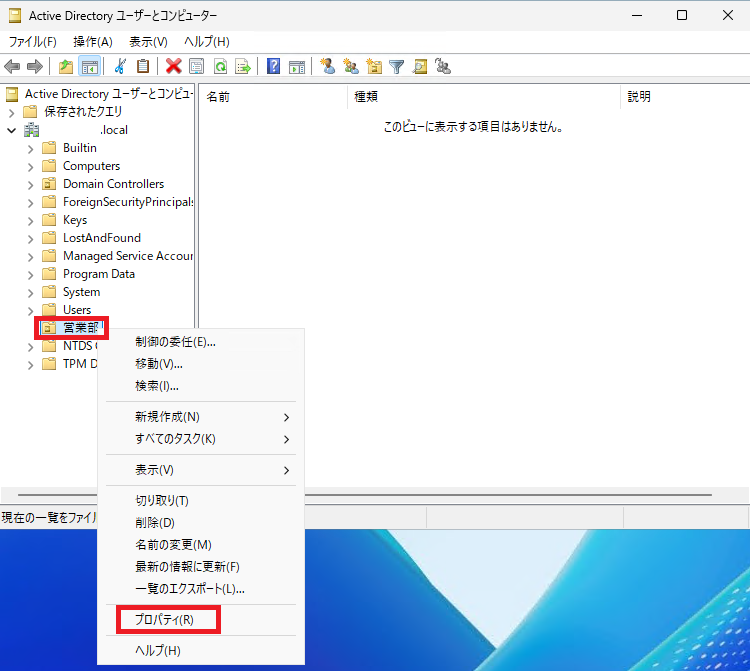The width and height of the screenshot is (750, 671).
Task: Expand the Users container node
Action: pyautogui.click(x=30, y=310)
